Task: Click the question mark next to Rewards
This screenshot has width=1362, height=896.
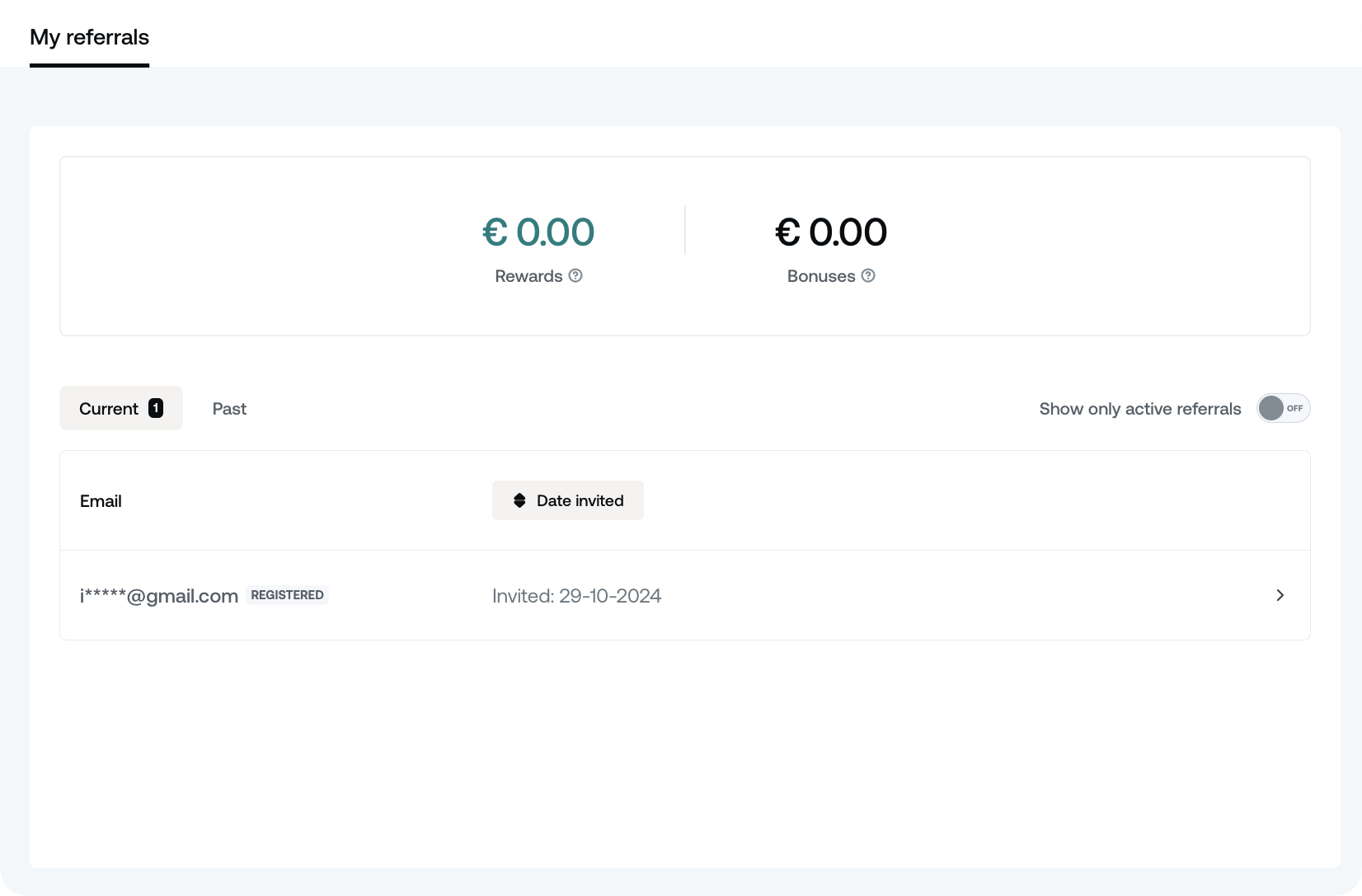Action: point(575,276)
